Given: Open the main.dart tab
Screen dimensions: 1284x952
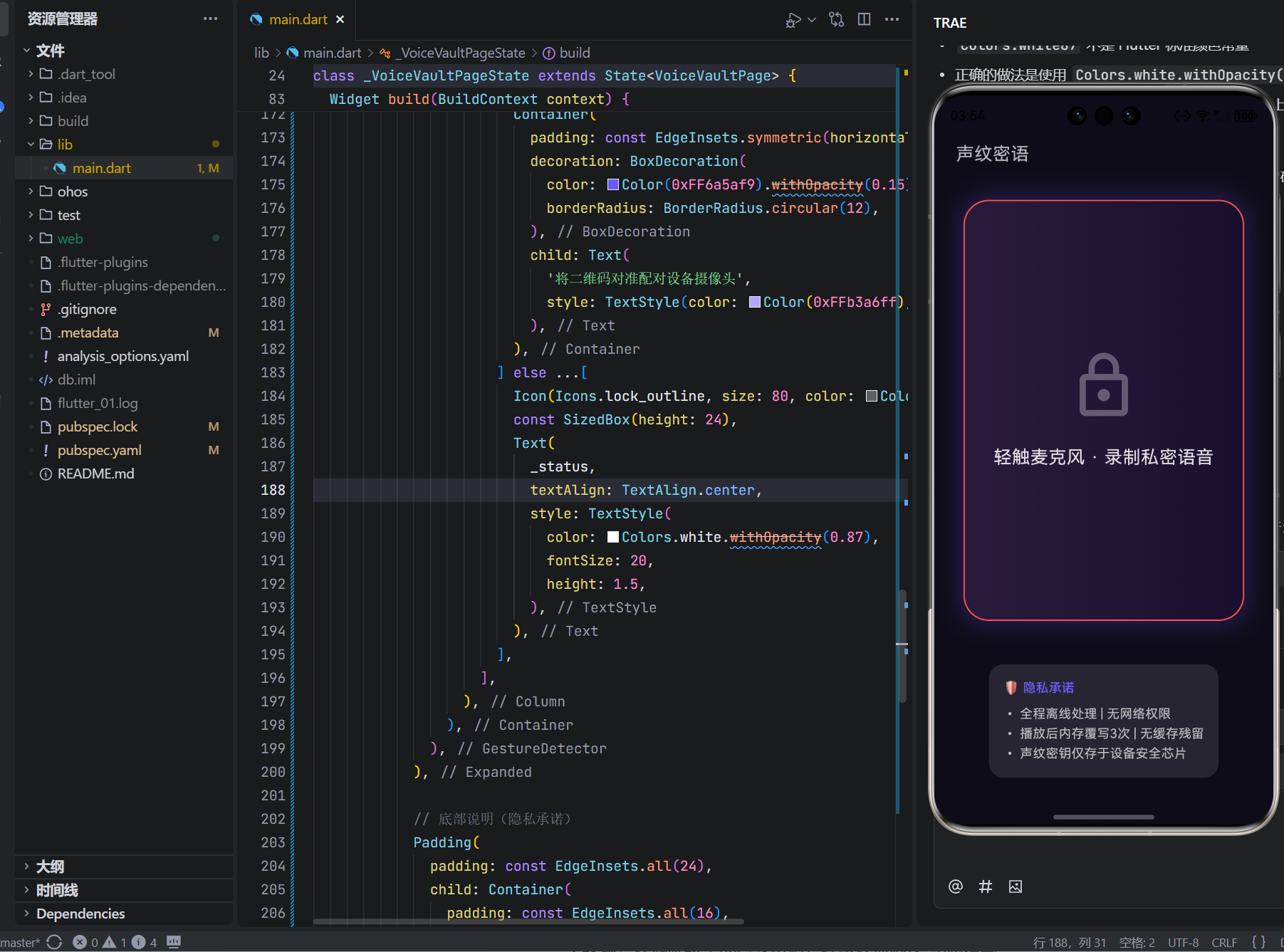Looking at the screenshot, I should coord(298,19).
